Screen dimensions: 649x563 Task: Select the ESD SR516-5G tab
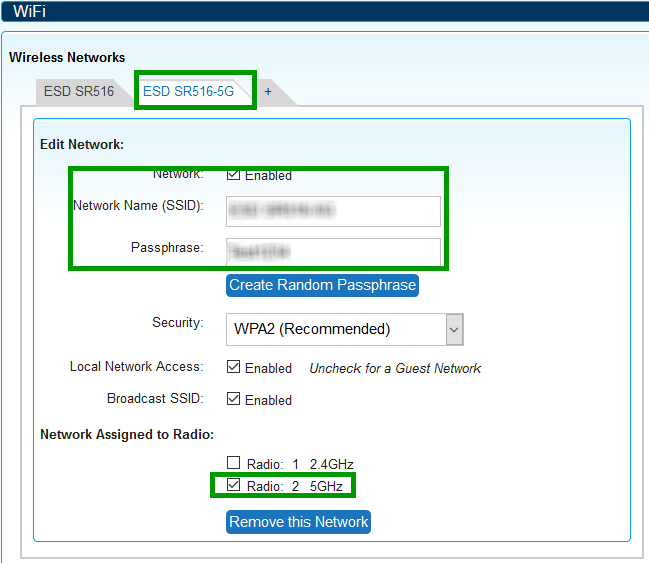point(188,91)
